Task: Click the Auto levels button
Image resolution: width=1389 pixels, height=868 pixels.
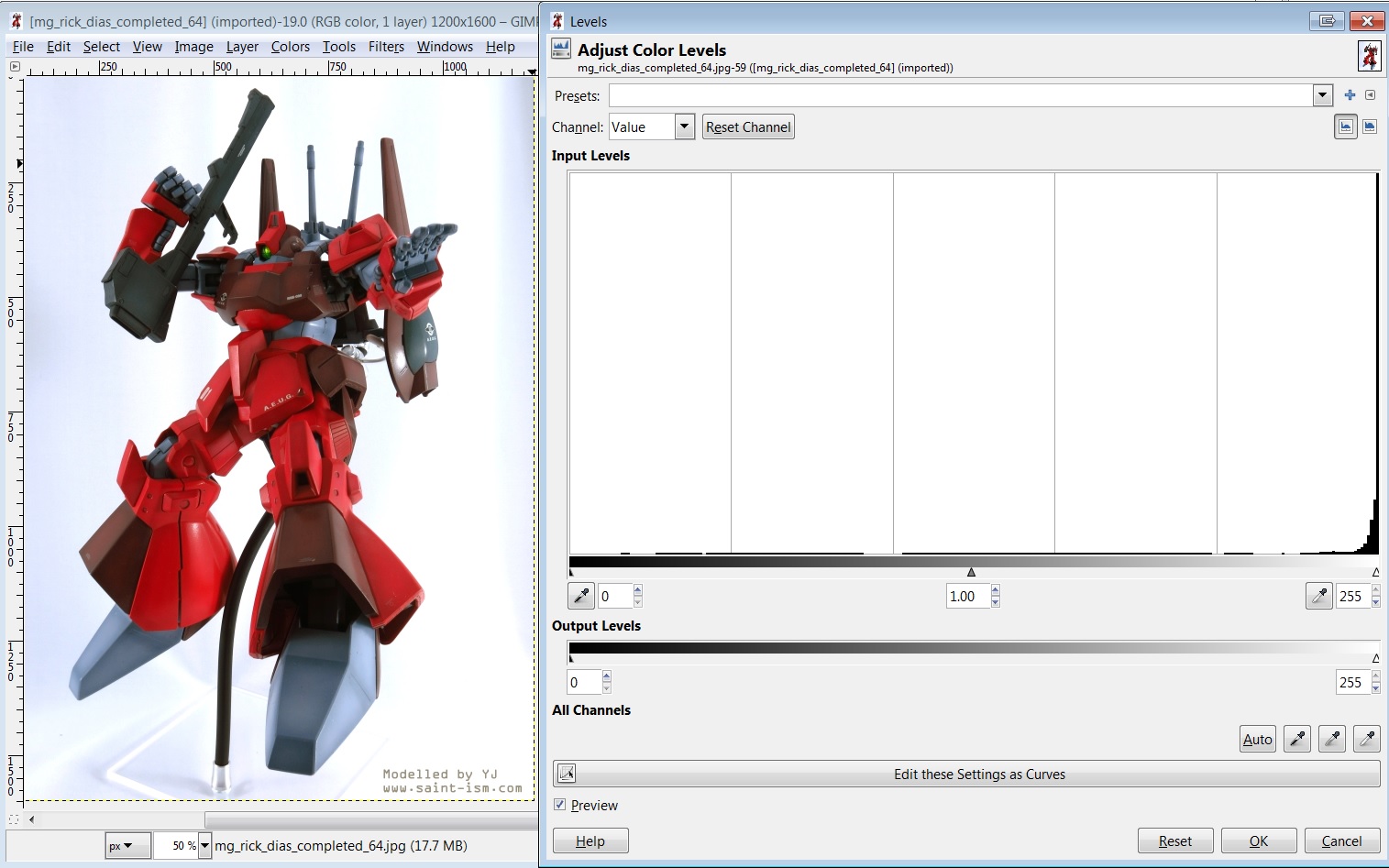Action: (1258, 739)
